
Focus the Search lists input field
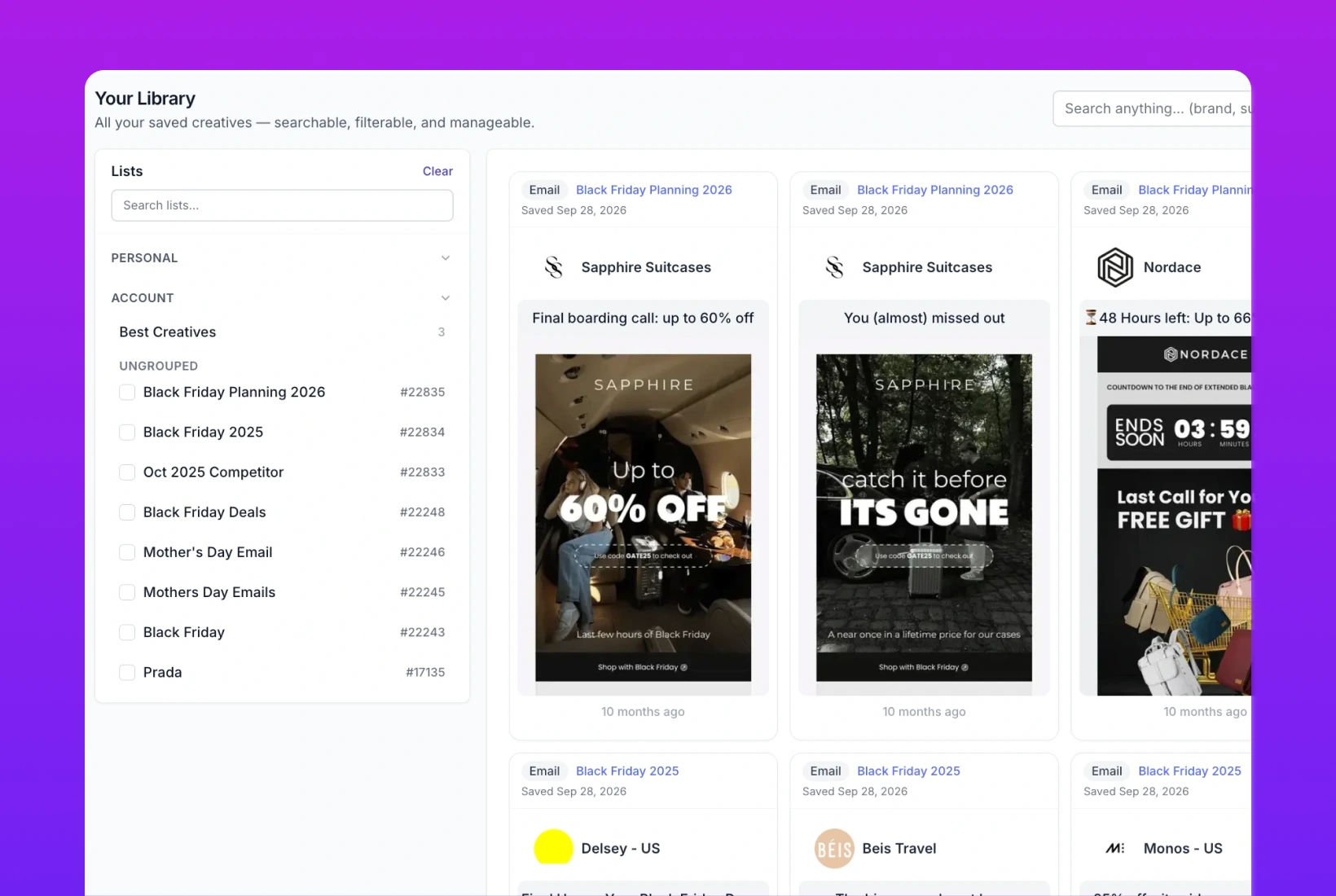click(x=282, y=205)
